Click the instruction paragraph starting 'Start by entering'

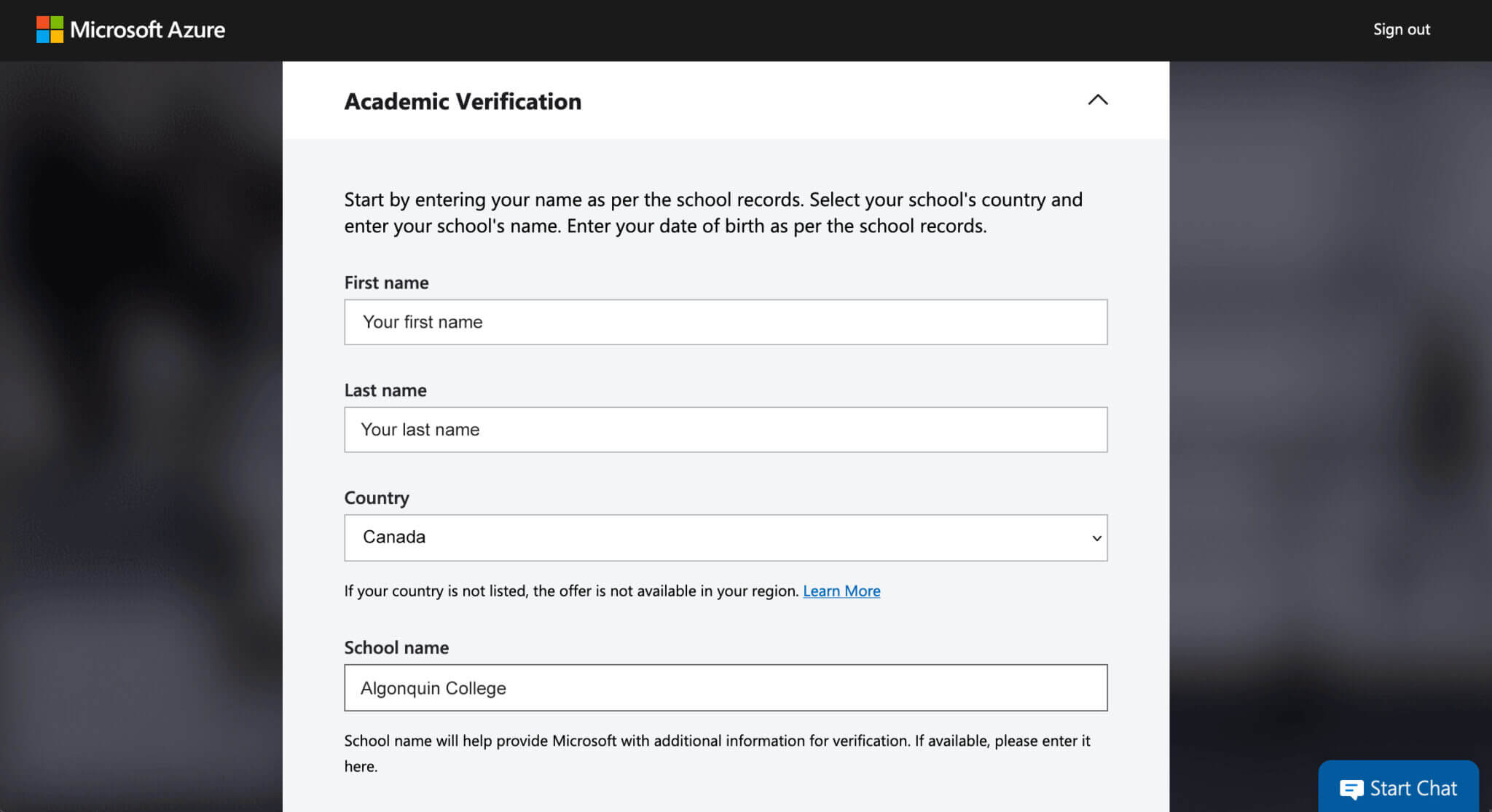[712, 213]
